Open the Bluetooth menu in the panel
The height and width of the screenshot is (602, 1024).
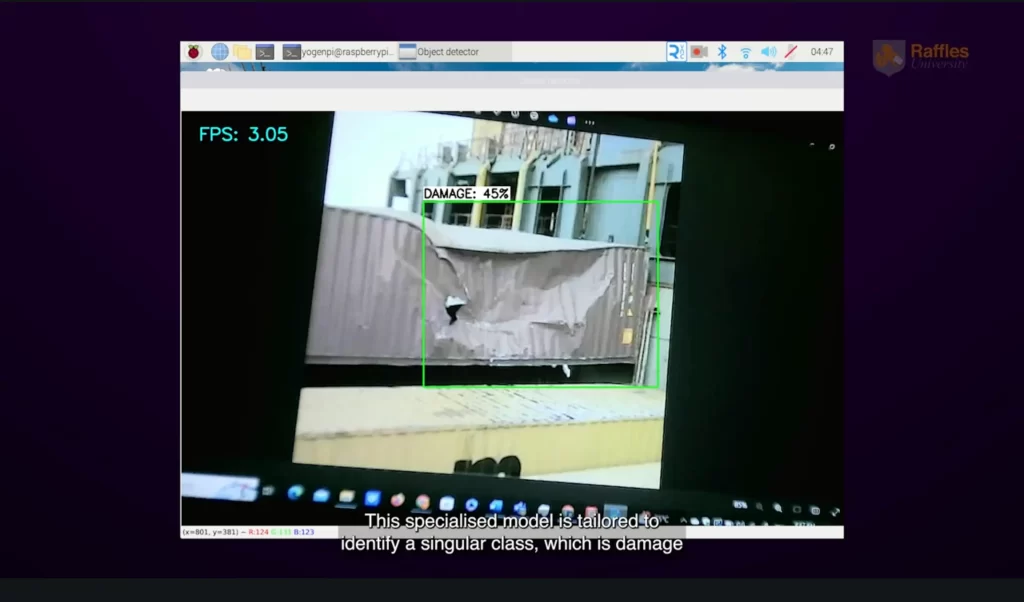click(x=722, y=52)
